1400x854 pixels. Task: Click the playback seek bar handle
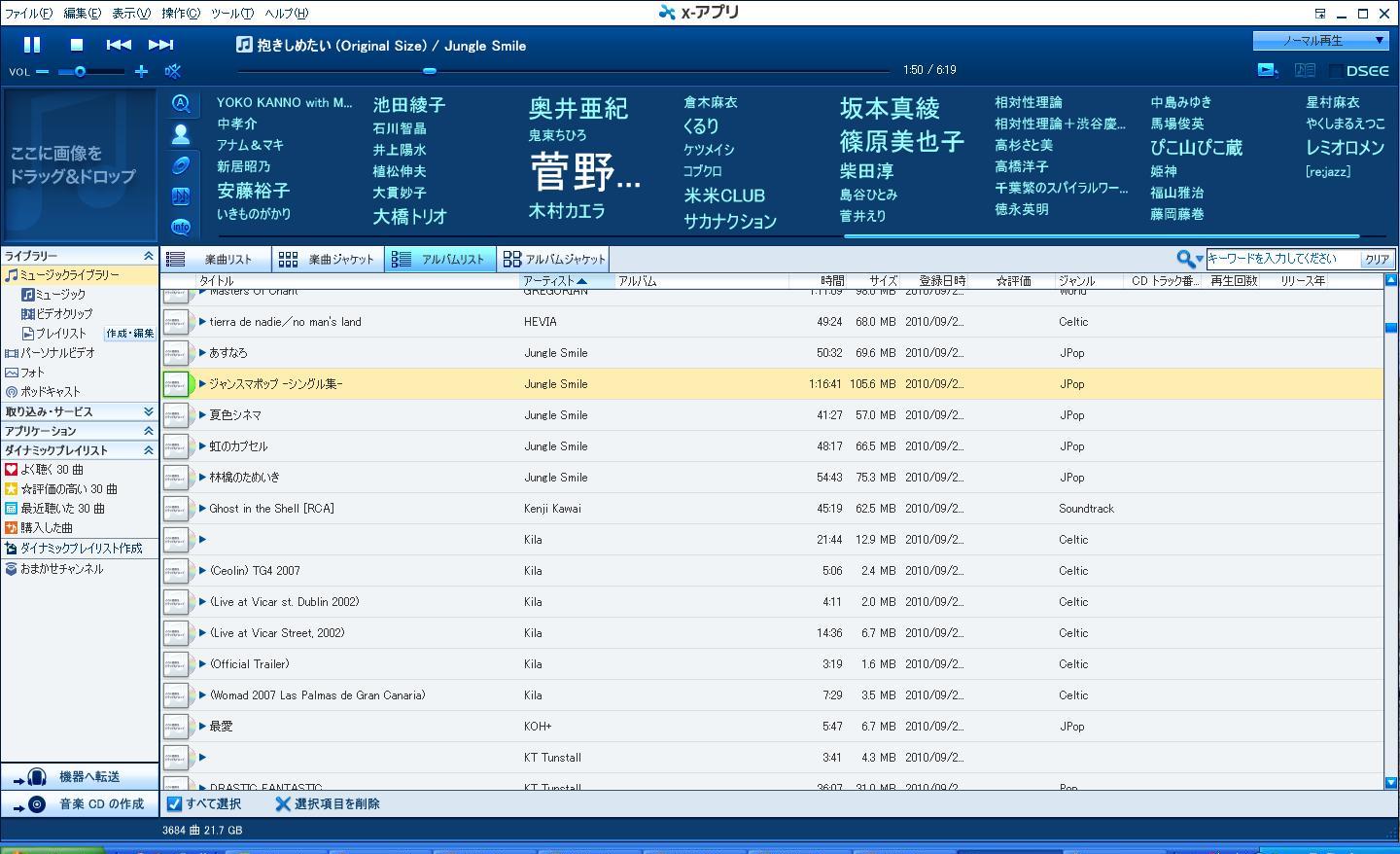pos(430,70)
